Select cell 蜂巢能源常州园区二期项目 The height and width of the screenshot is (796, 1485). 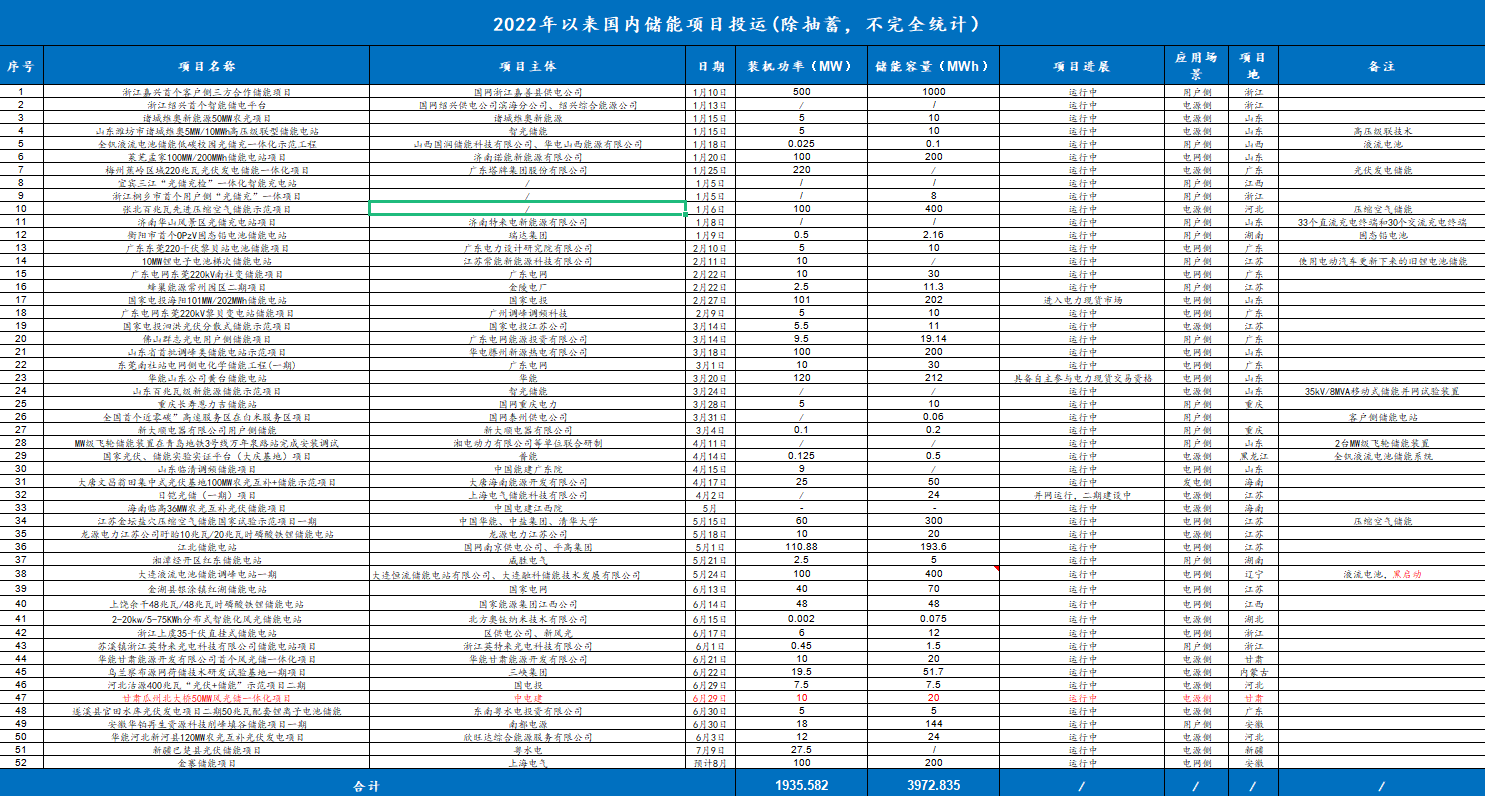coord(206,287)
